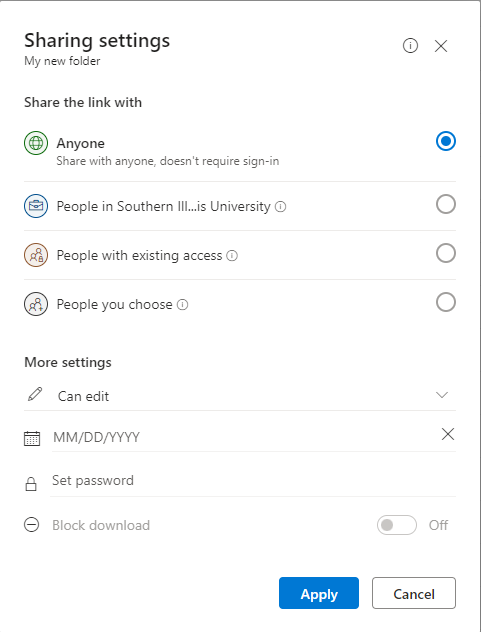Select the Anyone radio button
Screen dimensions: 481x632
pos(446,141)
